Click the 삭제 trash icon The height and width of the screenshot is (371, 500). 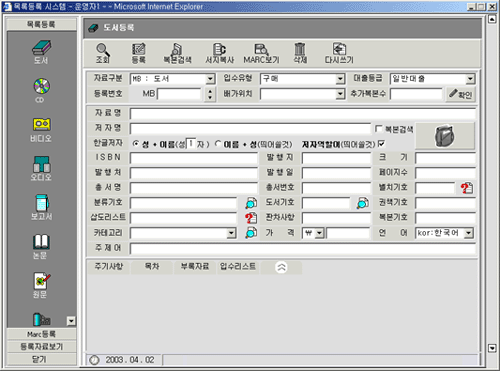[300, 53]
